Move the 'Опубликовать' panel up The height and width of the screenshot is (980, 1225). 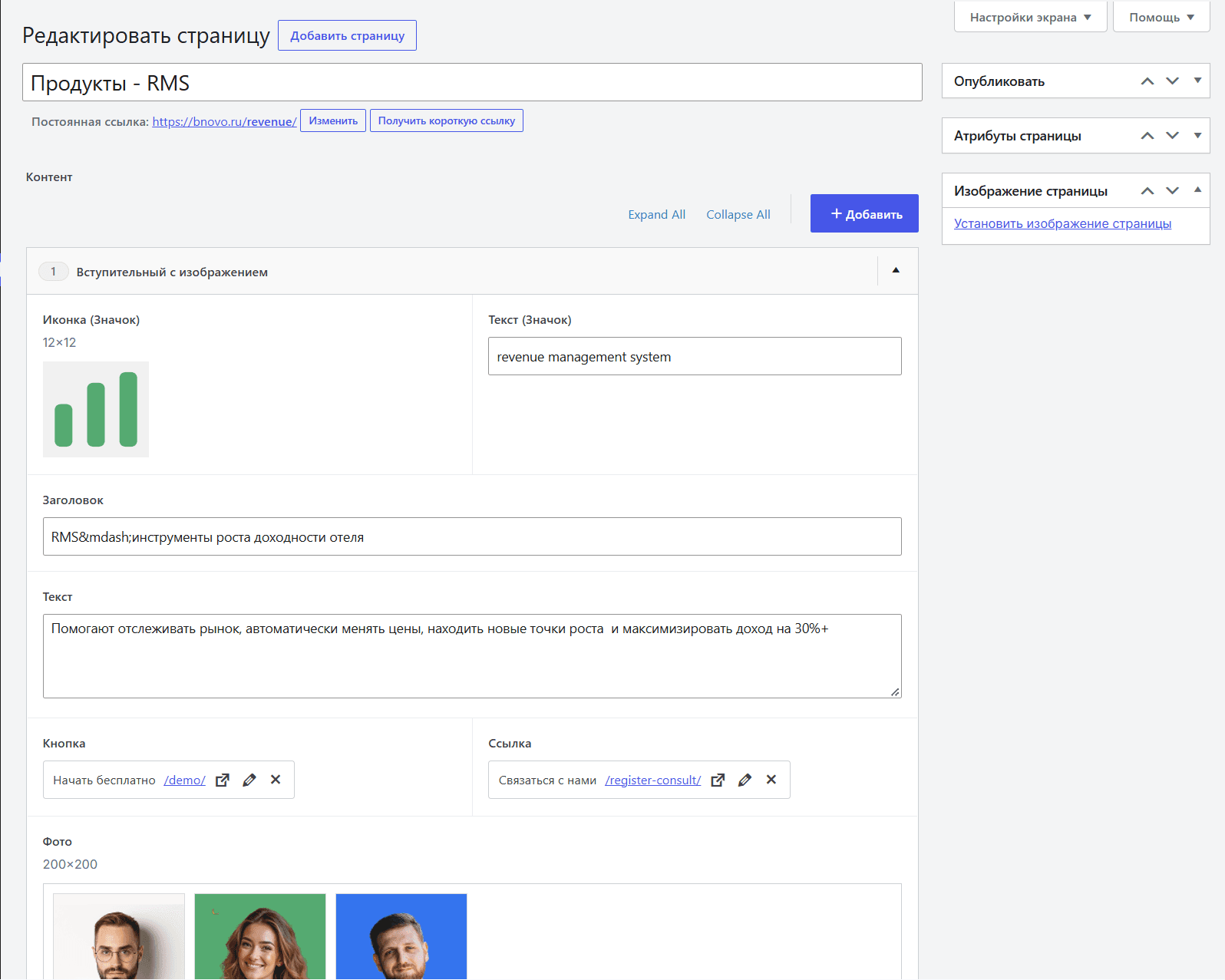coord(1147,81)
